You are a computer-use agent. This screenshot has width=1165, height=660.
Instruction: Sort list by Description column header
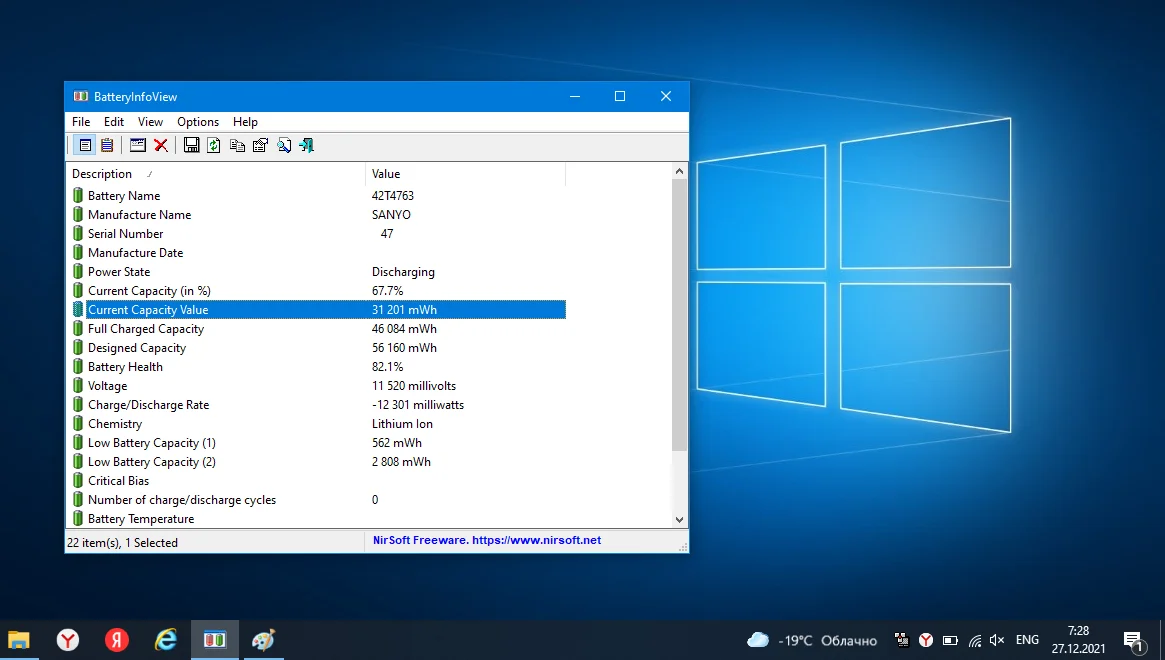(x=102, y=174)
